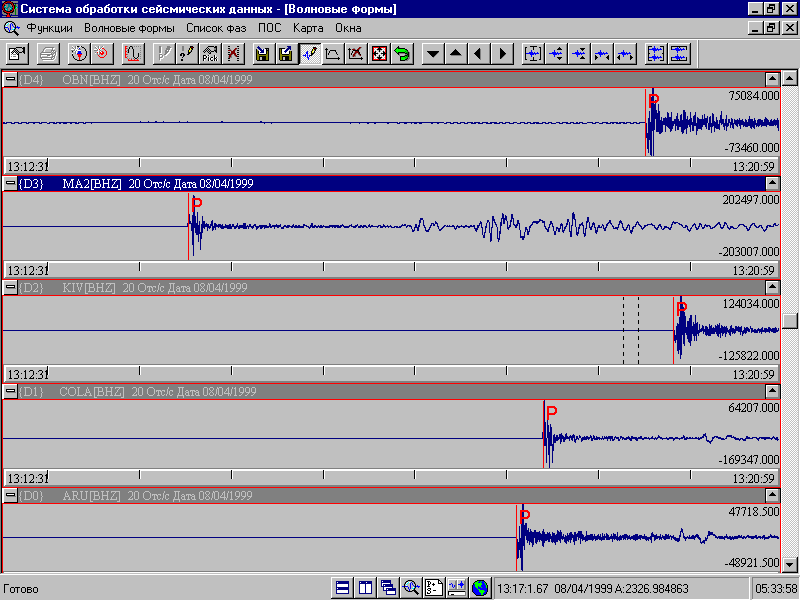
Task: Click the tile horizontally icon in status bar
Action: 342,588
